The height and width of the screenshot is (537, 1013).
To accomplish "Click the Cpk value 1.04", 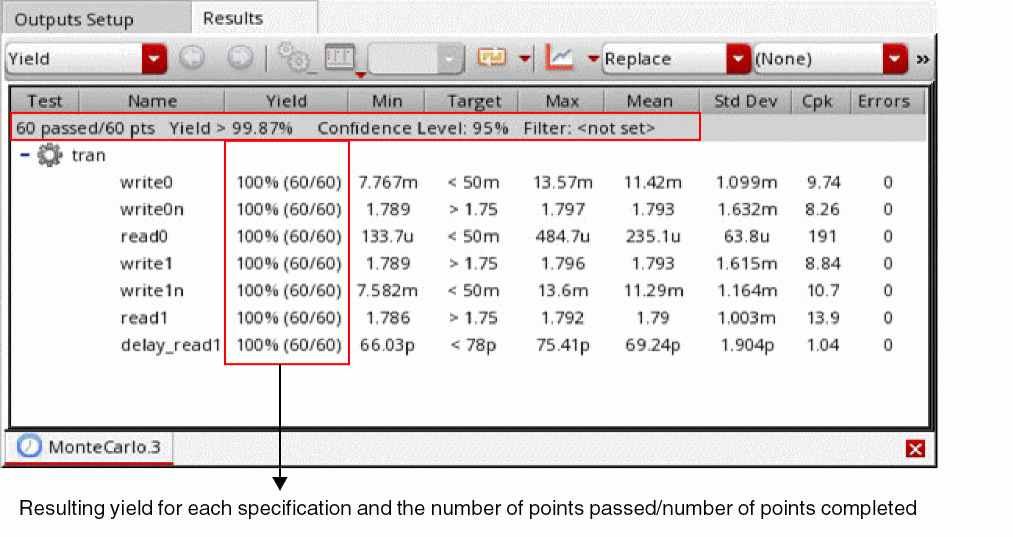I will [x=823, y=345].
